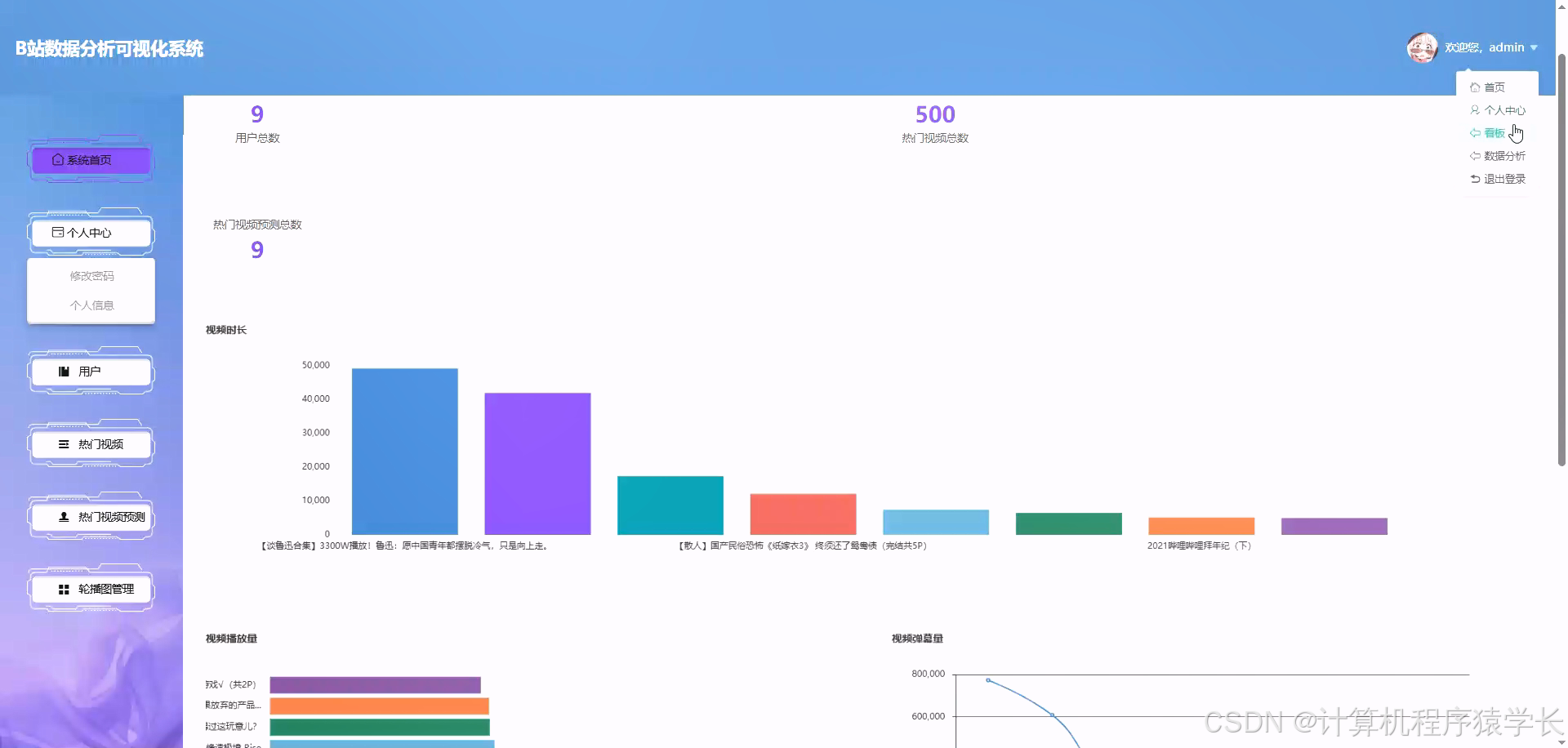Click the 50,000 y-axis label

click(x=316, y=365)
